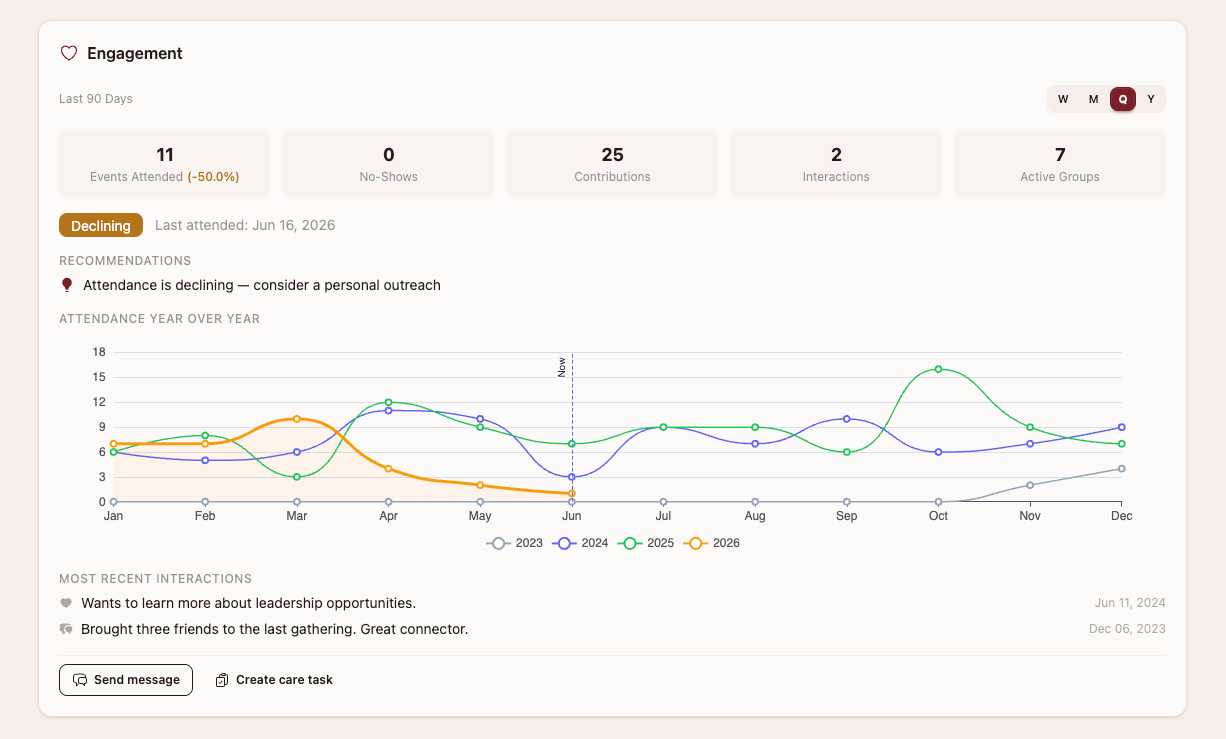The height and width of the screenshot is (739, 1226).
Task: Toggle the 2025 series in legend
Action: click(x=646, y=543)
